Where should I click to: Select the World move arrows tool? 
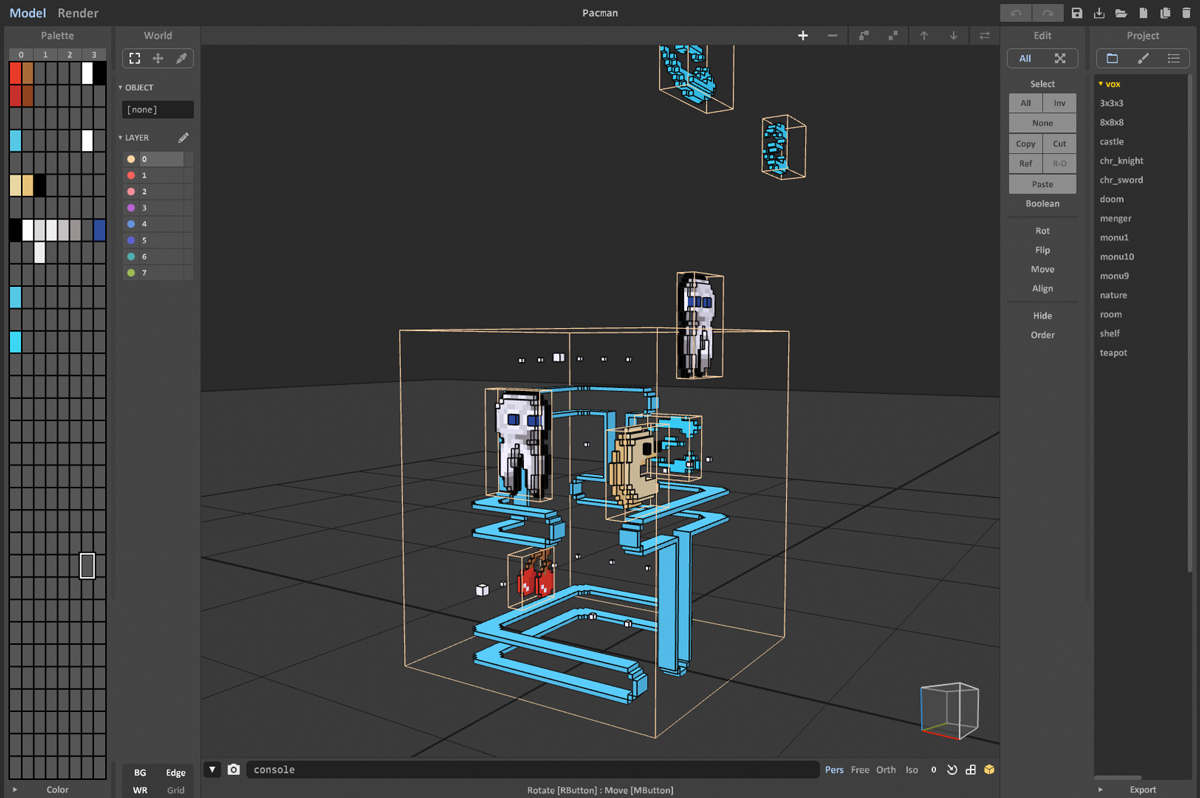pyautogui.click(x=157, y=58)
